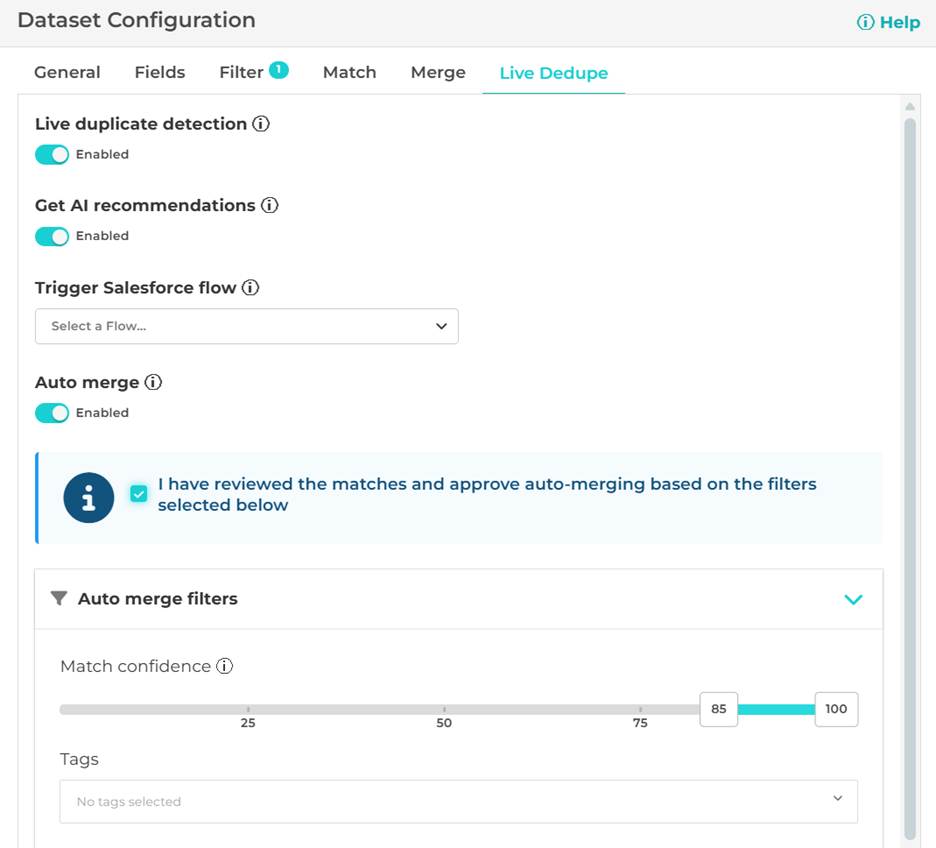Click info icon beside Live duplicate detection
This screenshot has height=848, width=936.
(x=261, y=124)
